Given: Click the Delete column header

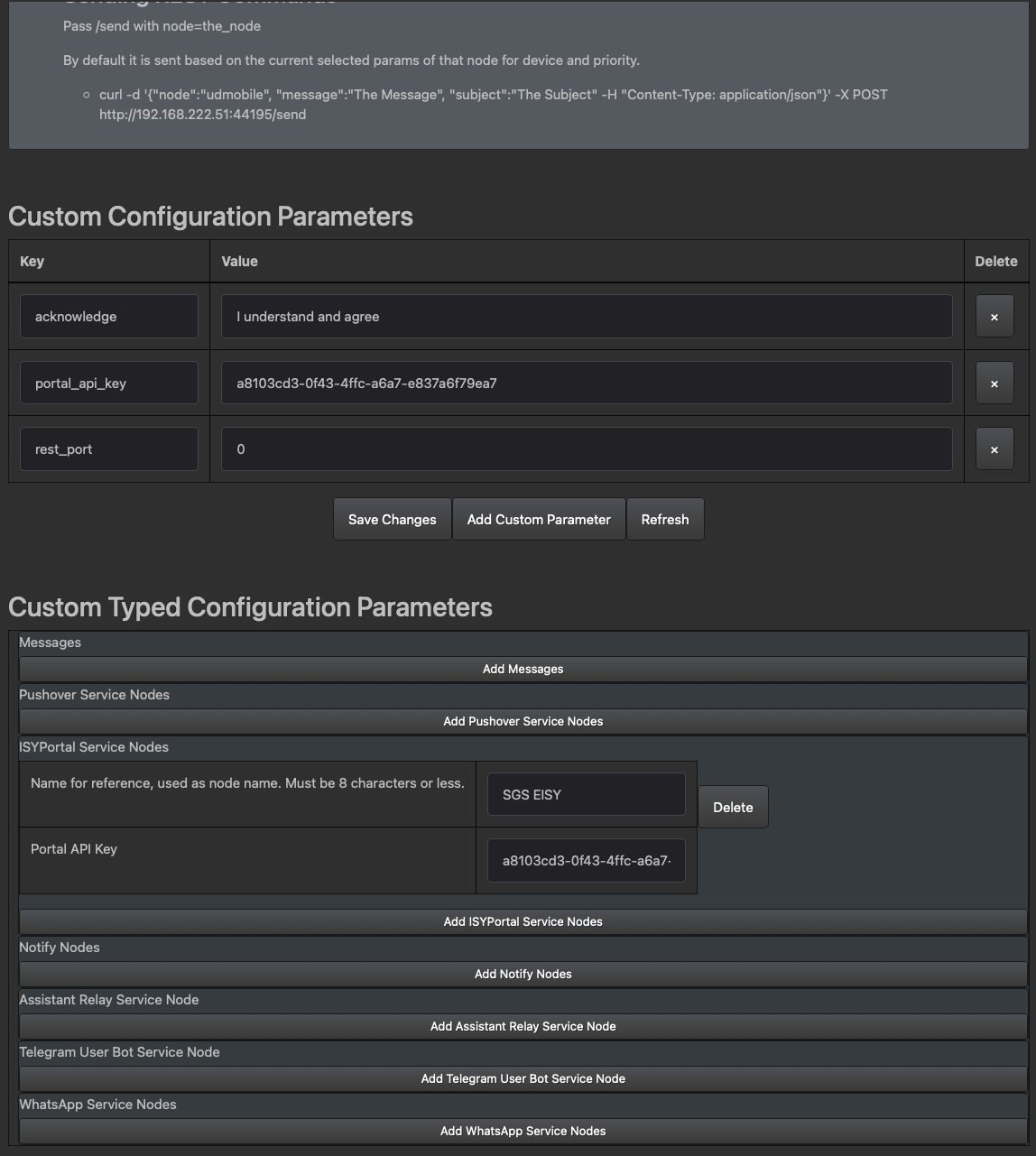Looking at the screenshot, I should coord(996,262).
